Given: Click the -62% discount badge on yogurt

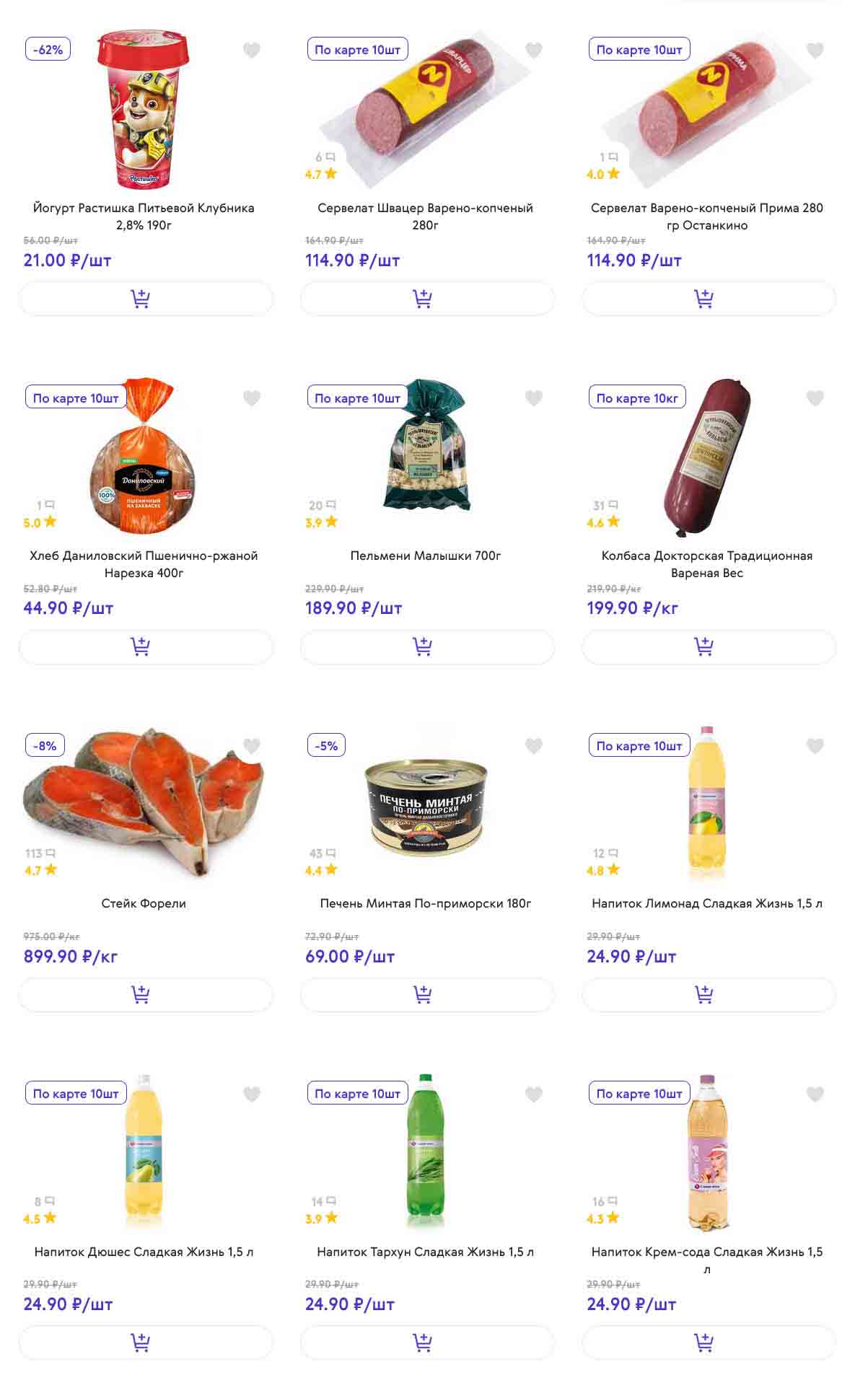Looking at the screenshot, I should tap(48, 50).
